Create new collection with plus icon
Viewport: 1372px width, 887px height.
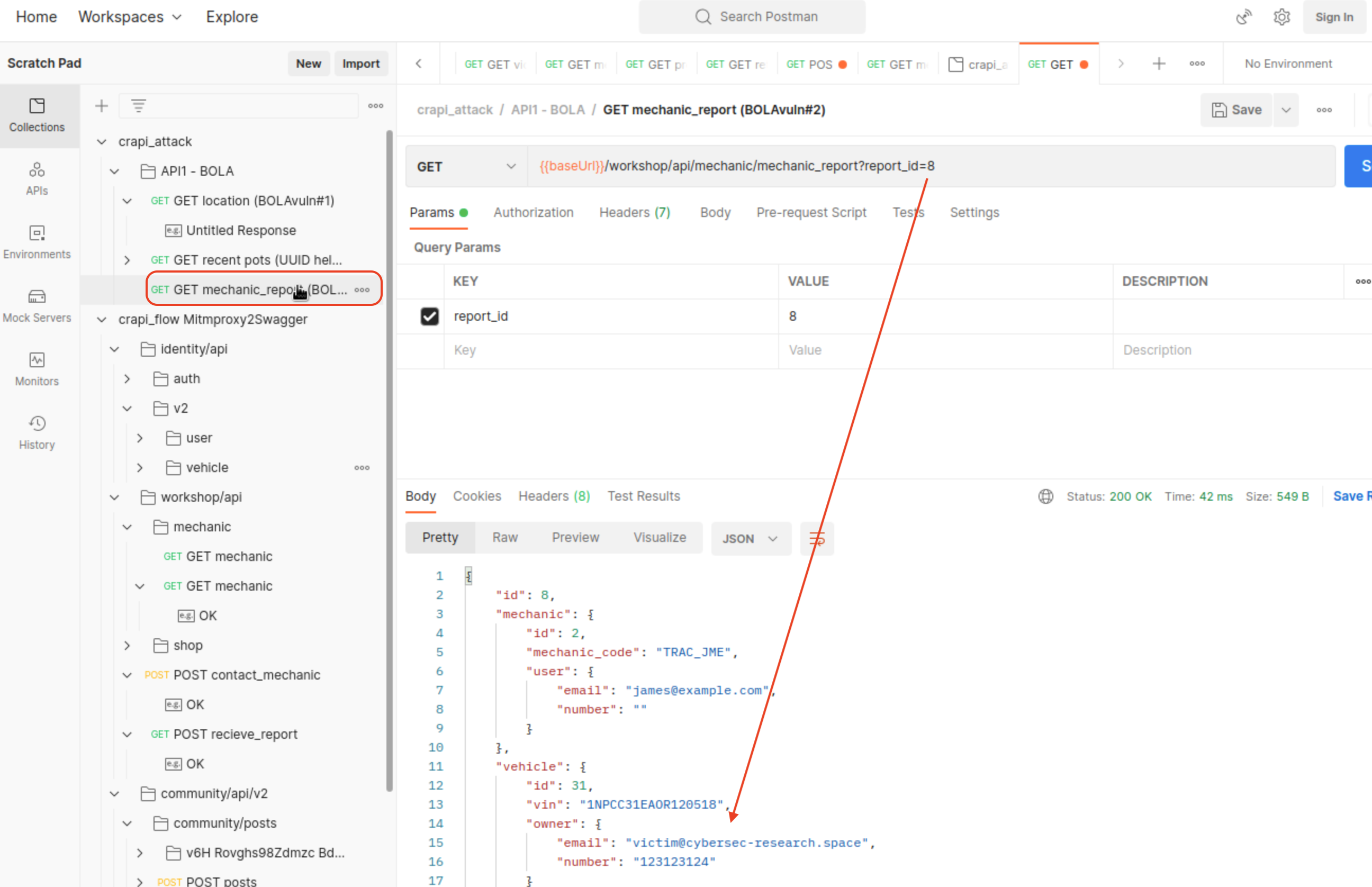[102, 106]
